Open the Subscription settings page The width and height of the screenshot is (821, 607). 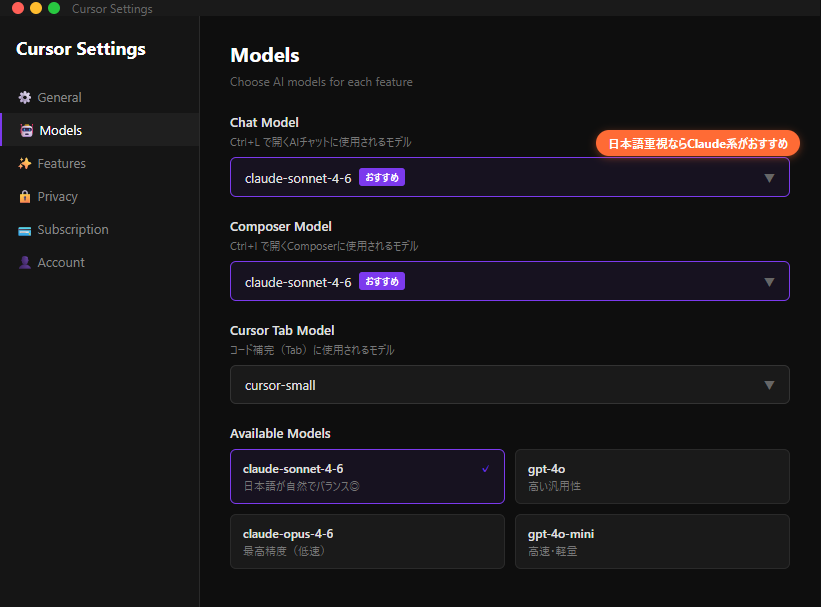pos(73,230)
